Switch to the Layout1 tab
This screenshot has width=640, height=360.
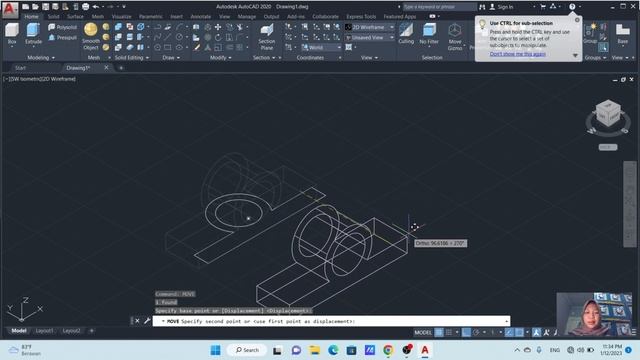tap(44, 331)
